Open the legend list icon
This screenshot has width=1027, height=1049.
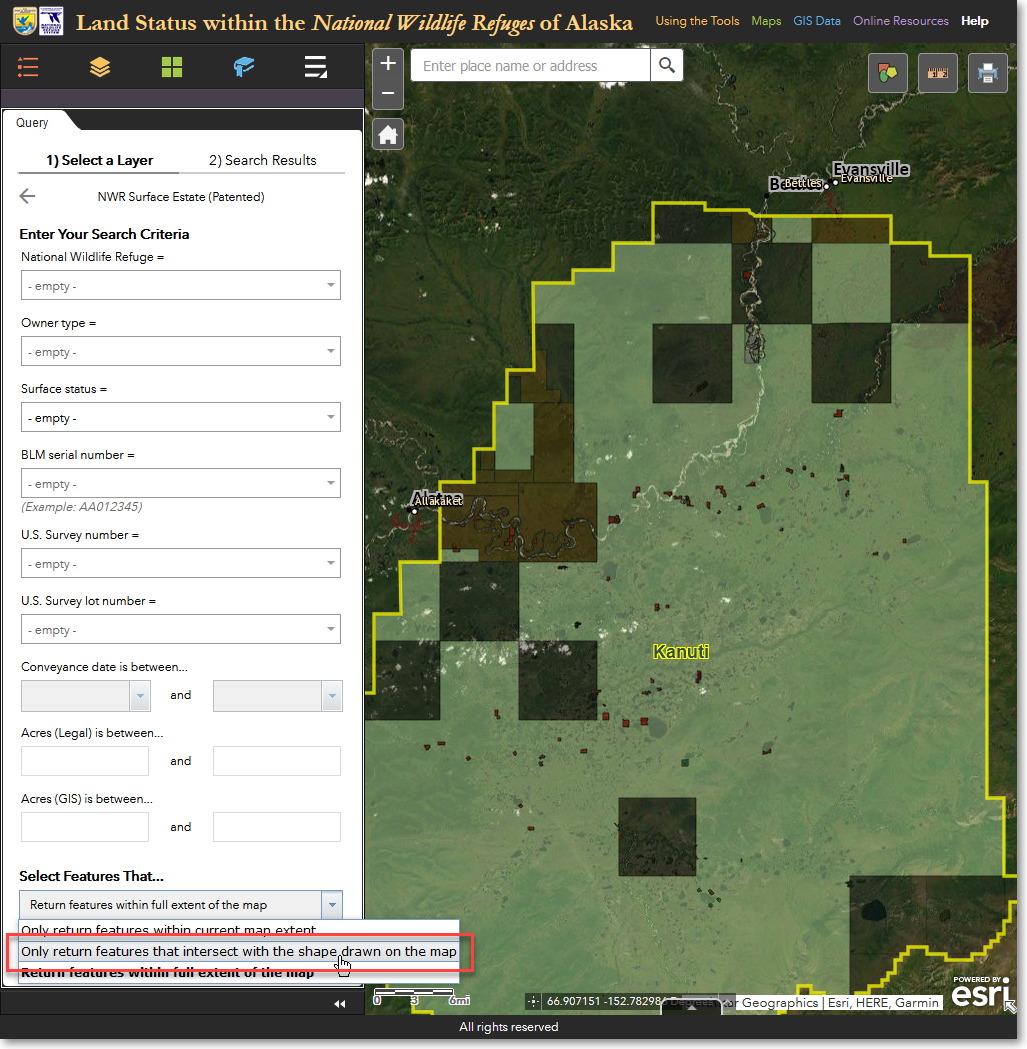28,67
